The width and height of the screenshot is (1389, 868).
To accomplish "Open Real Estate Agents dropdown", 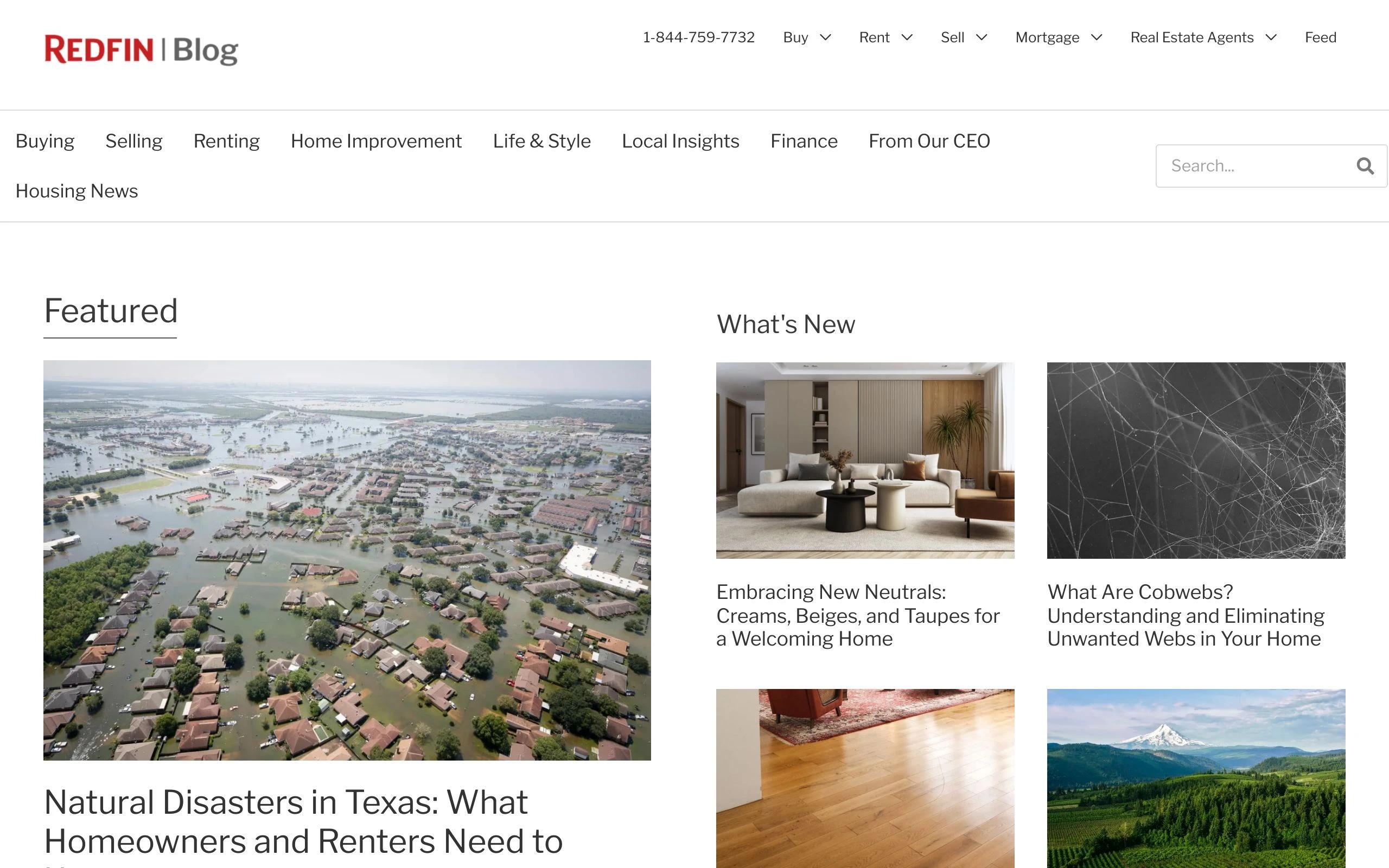I will [x=1202, y=37].
